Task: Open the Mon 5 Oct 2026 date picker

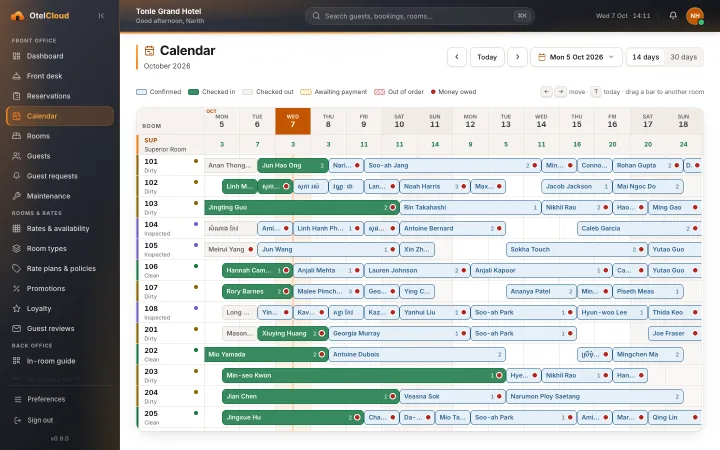Action: tap(576, 57)
